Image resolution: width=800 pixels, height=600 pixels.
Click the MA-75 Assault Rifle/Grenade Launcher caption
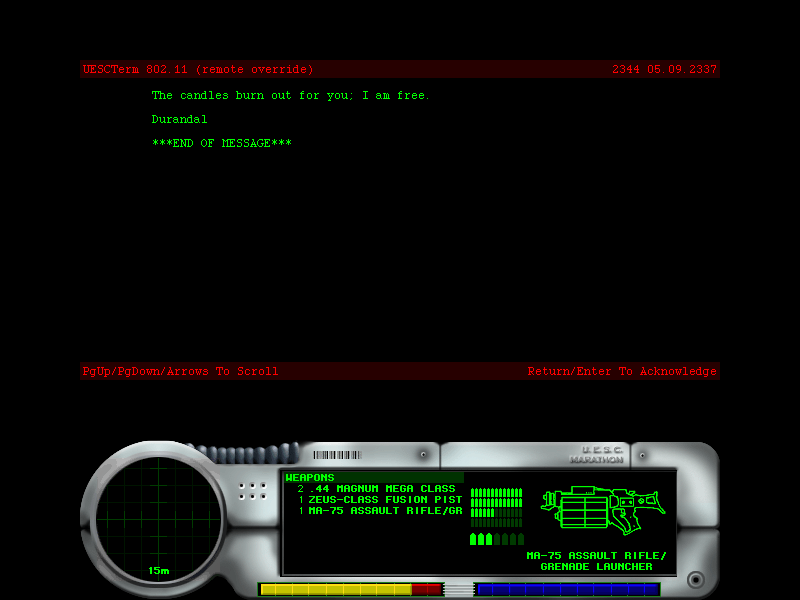pos(596,561)
